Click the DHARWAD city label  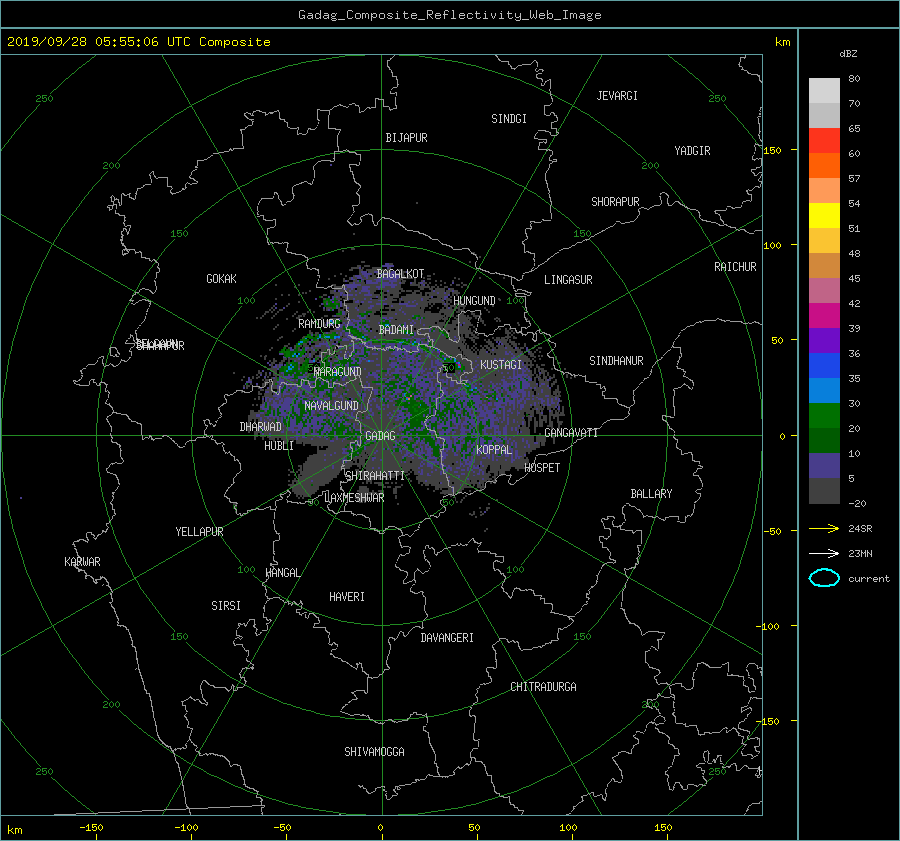tap(260, 427)
